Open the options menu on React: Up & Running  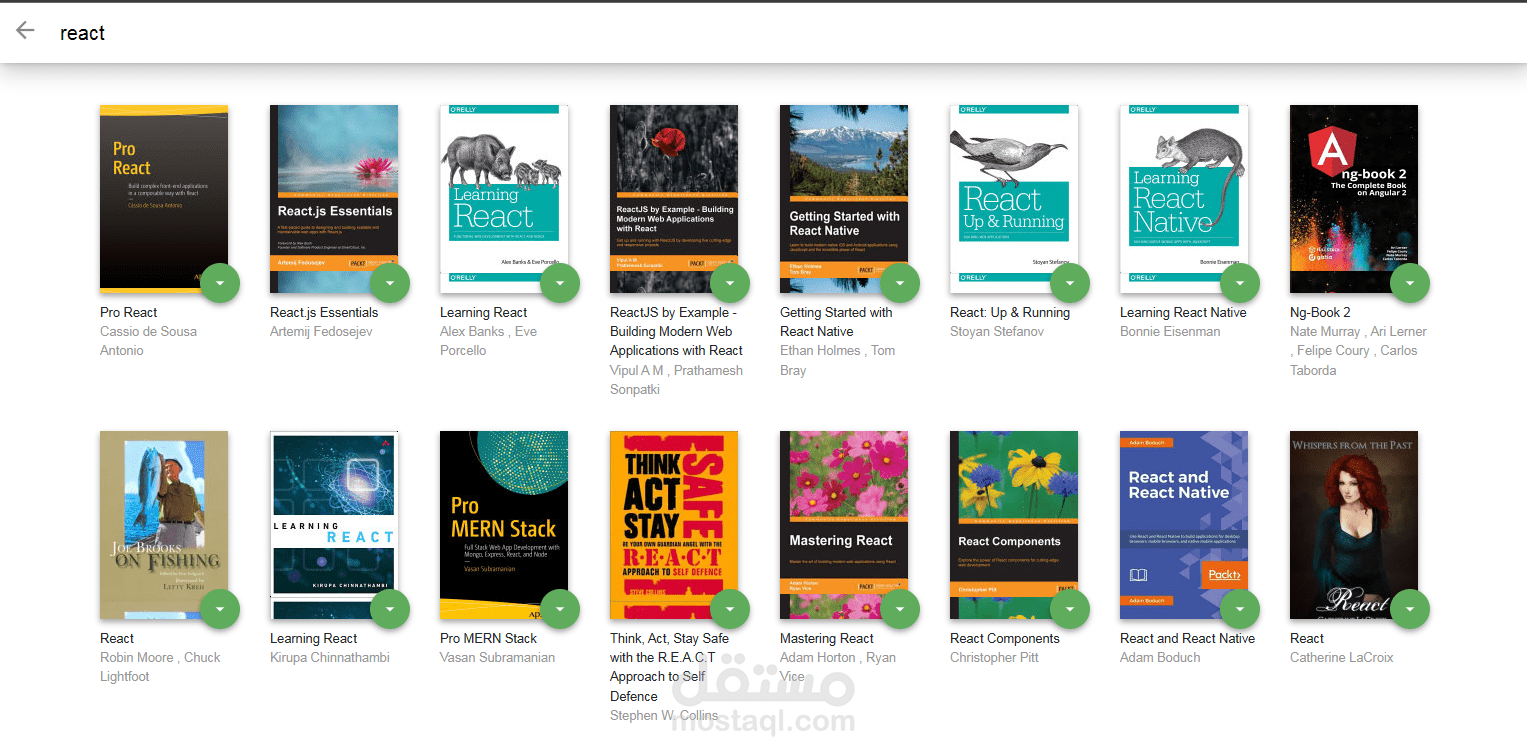coord(1070,283)
